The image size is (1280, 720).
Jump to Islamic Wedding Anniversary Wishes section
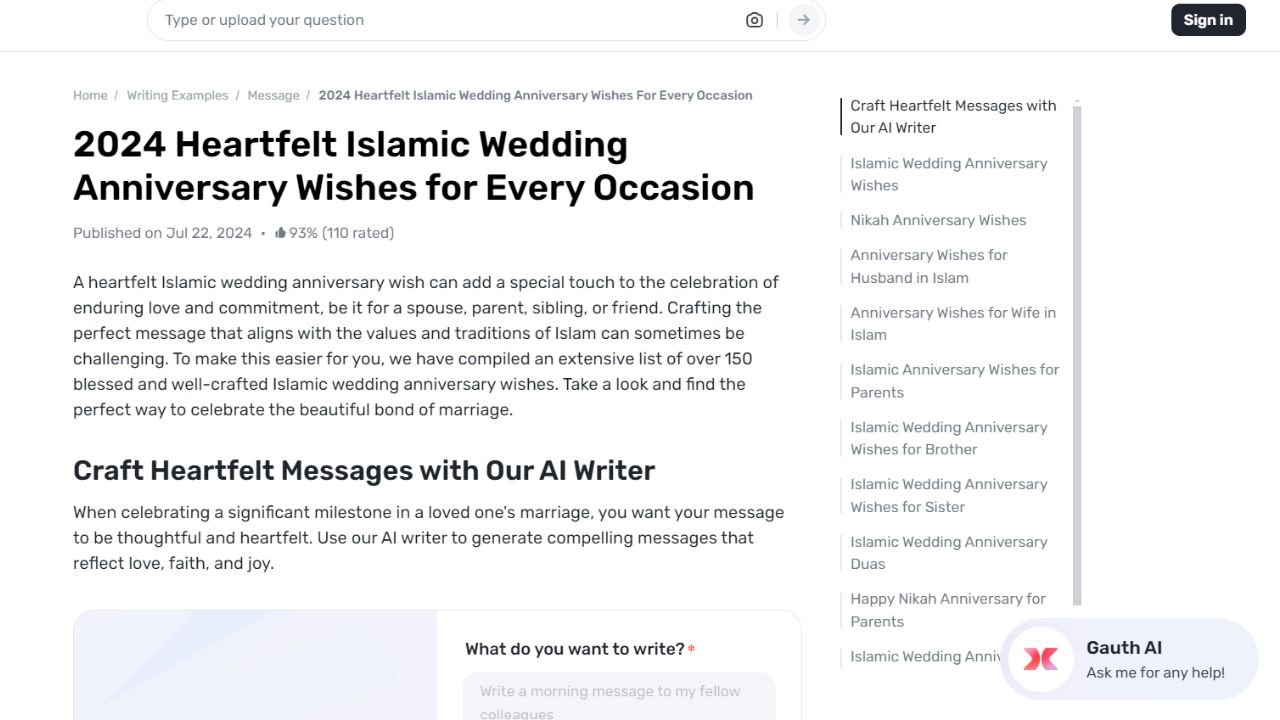click(x=948, y=174)
